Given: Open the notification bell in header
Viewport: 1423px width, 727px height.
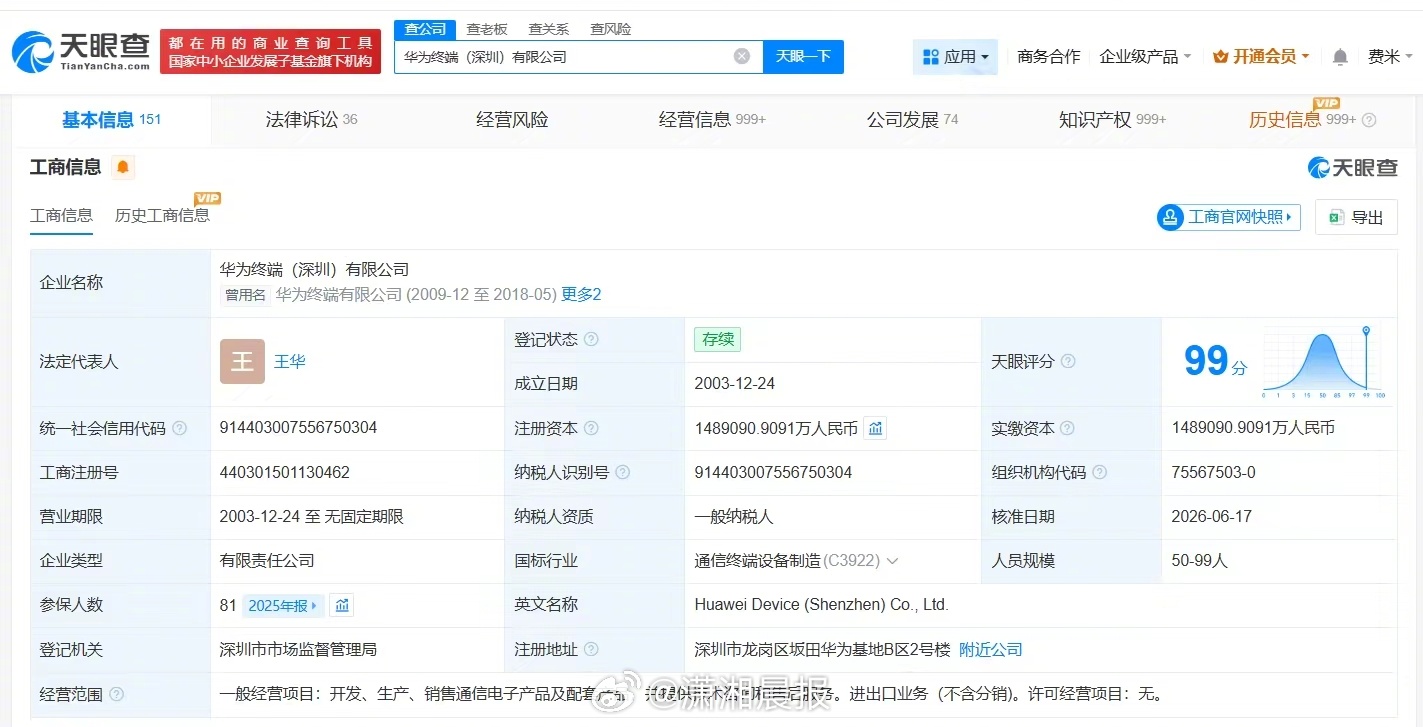Looking at the screenshot, I should tap(1340, 57).
